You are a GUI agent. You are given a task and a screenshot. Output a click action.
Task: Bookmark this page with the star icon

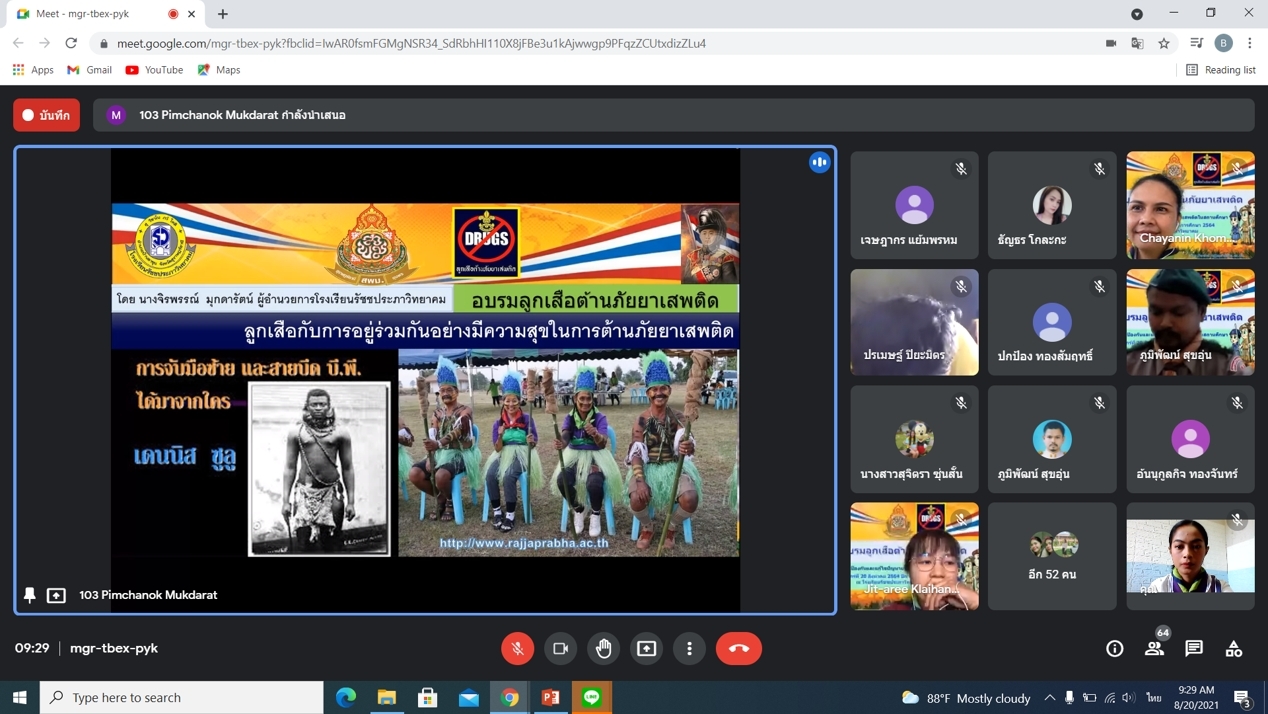point(1164,43)
